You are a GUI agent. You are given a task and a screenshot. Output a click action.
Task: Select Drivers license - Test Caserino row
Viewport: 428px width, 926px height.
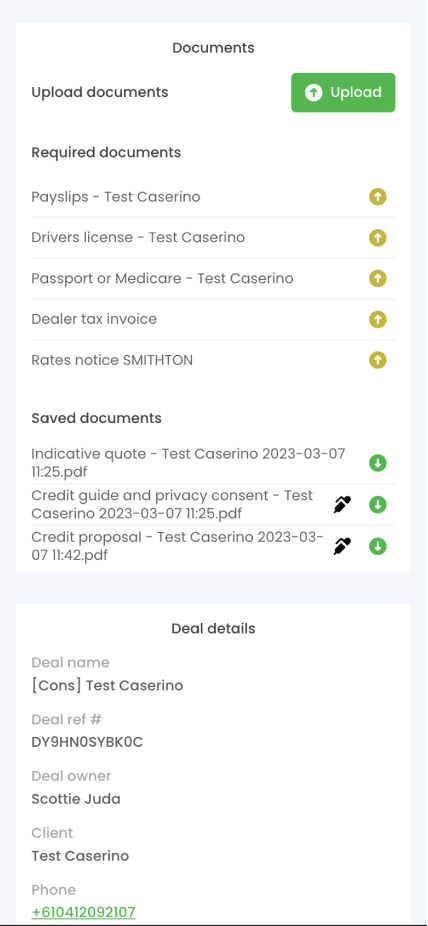click(x=213, y=237)
